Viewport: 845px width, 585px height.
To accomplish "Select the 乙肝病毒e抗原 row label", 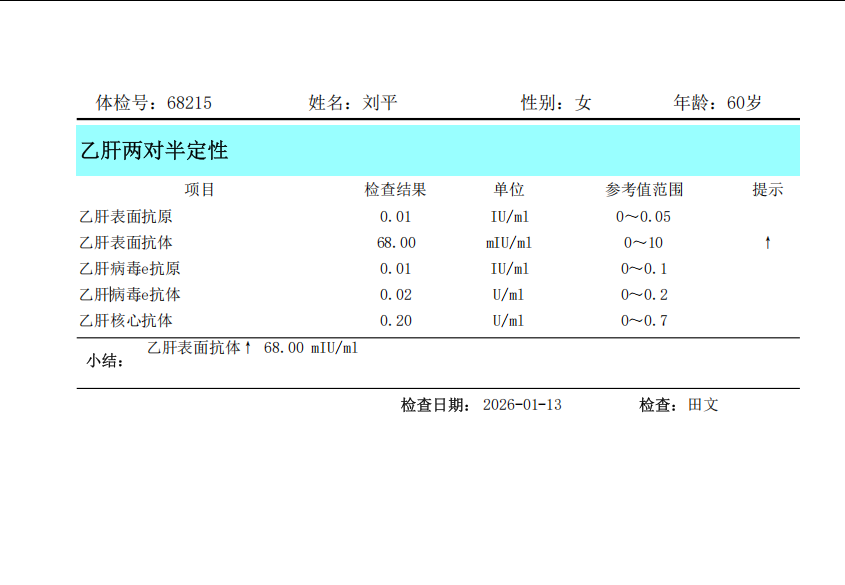I will (x=130, y=269).
